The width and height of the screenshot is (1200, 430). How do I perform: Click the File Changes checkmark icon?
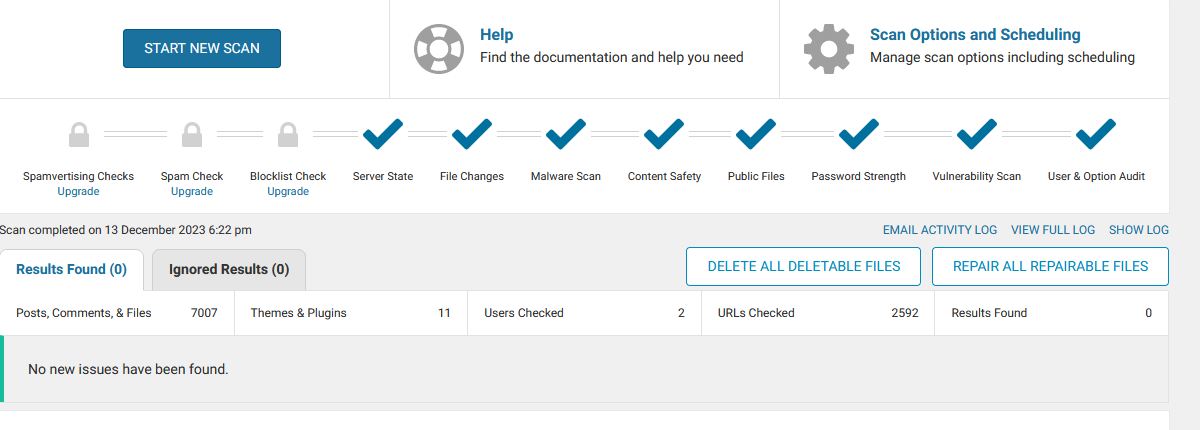coord(472,132)
